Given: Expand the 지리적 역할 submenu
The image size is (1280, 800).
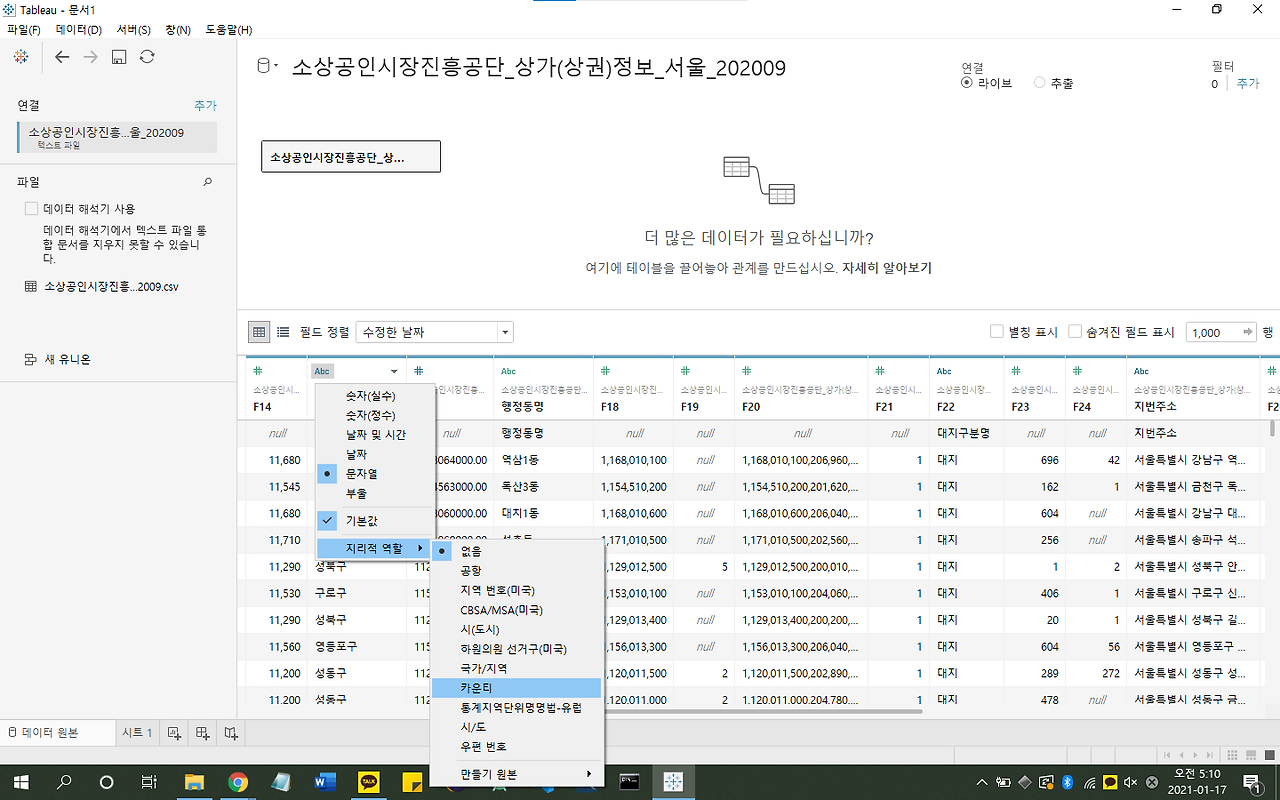Looking at the screenshot, I should pos(375,549).
